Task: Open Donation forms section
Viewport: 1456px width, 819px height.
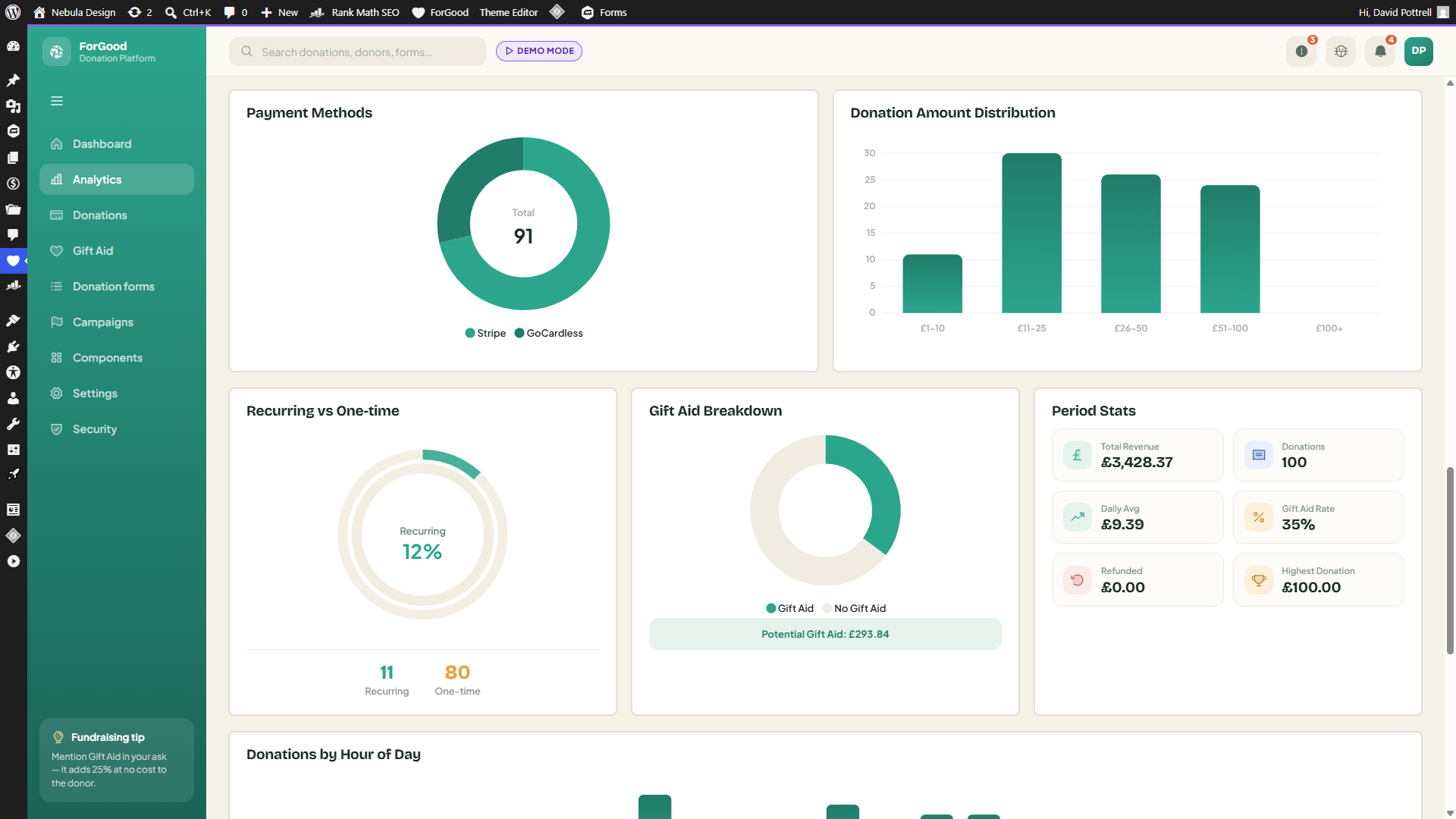Action: (x=117, y=287)
